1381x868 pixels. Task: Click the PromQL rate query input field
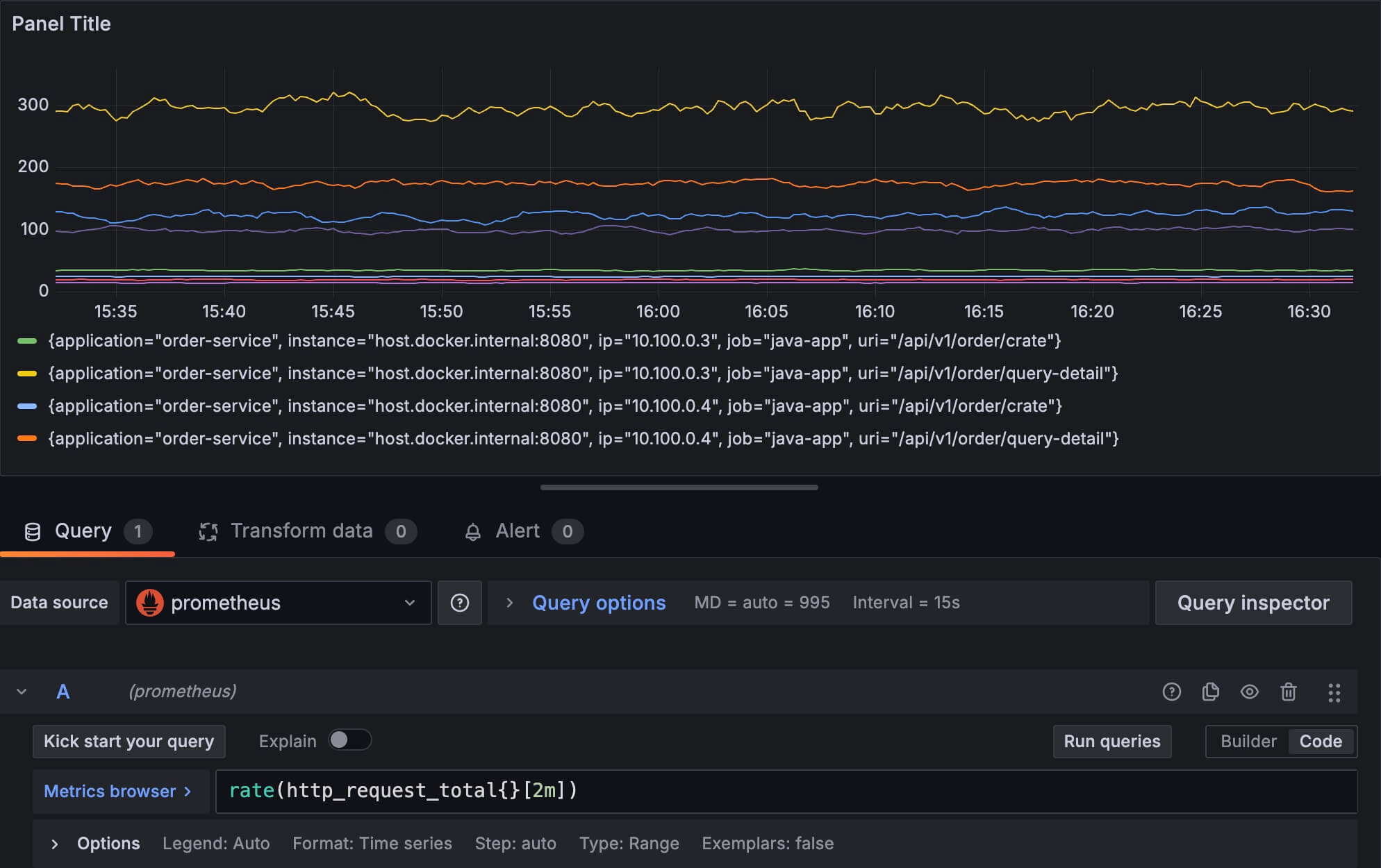(x=785, y=791)
